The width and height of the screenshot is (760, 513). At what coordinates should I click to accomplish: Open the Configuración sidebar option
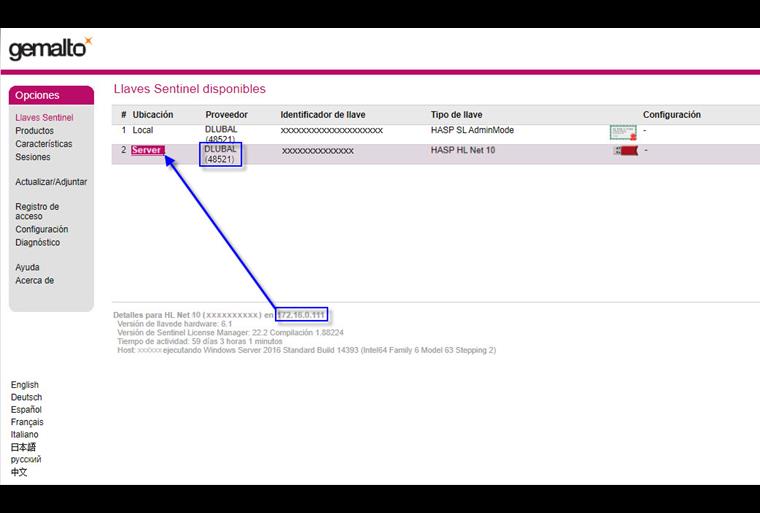pos(42,229)
